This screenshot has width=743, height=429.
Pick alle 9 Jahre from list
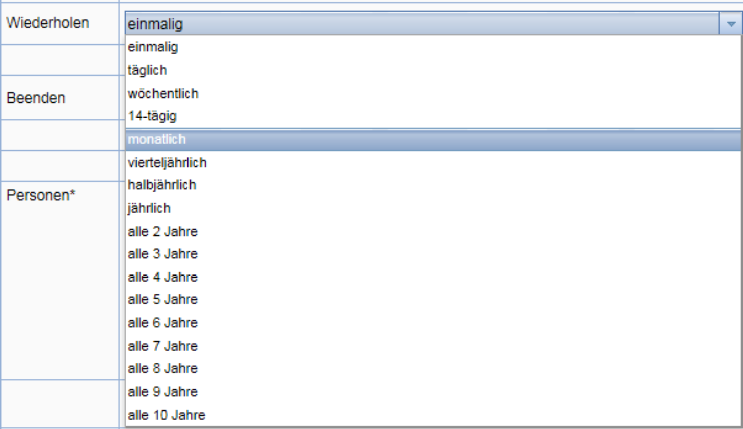(x=433, y=392)
